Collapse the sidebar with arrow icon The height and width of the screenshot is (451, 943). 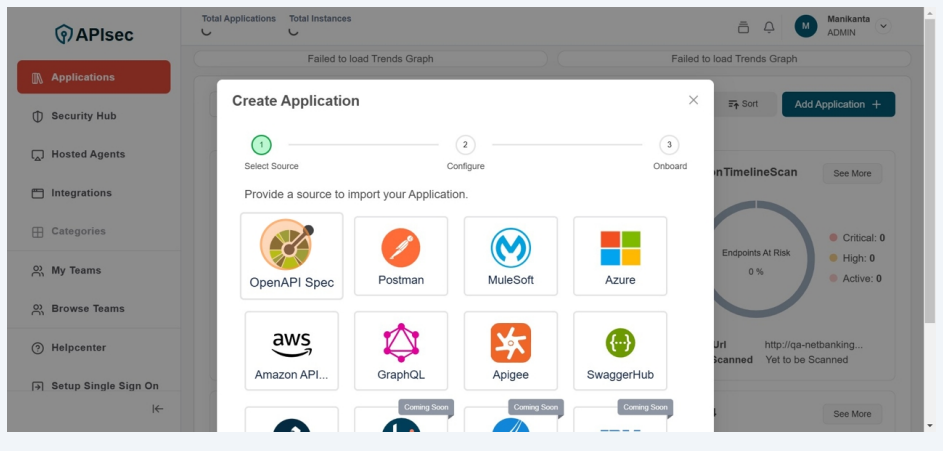pos(158,409)
